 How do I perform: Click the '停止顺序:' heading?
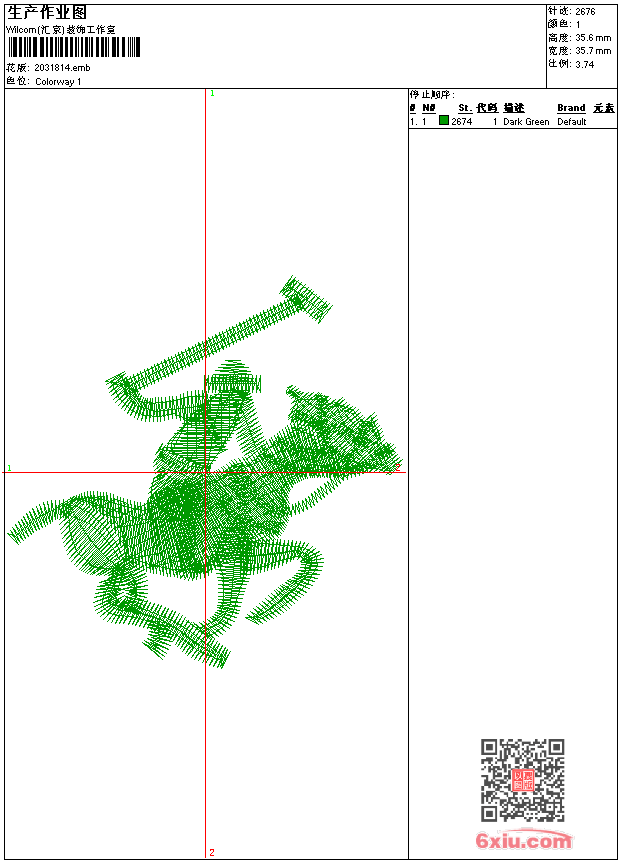pos(432,95)
